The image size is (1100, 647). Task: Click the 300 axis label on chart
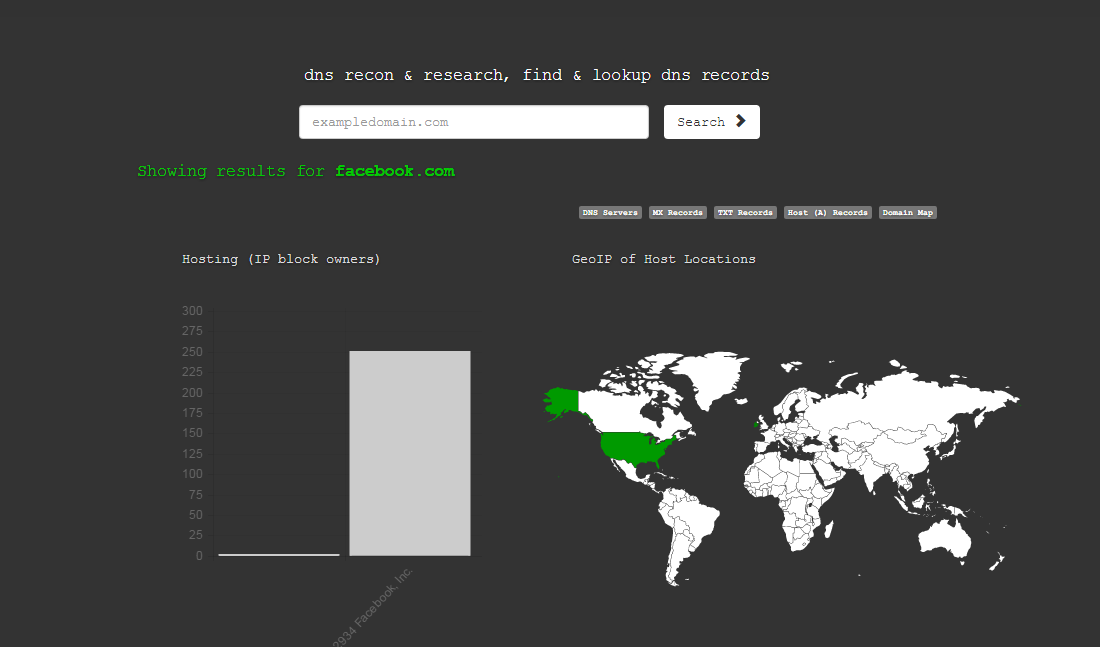192,311
